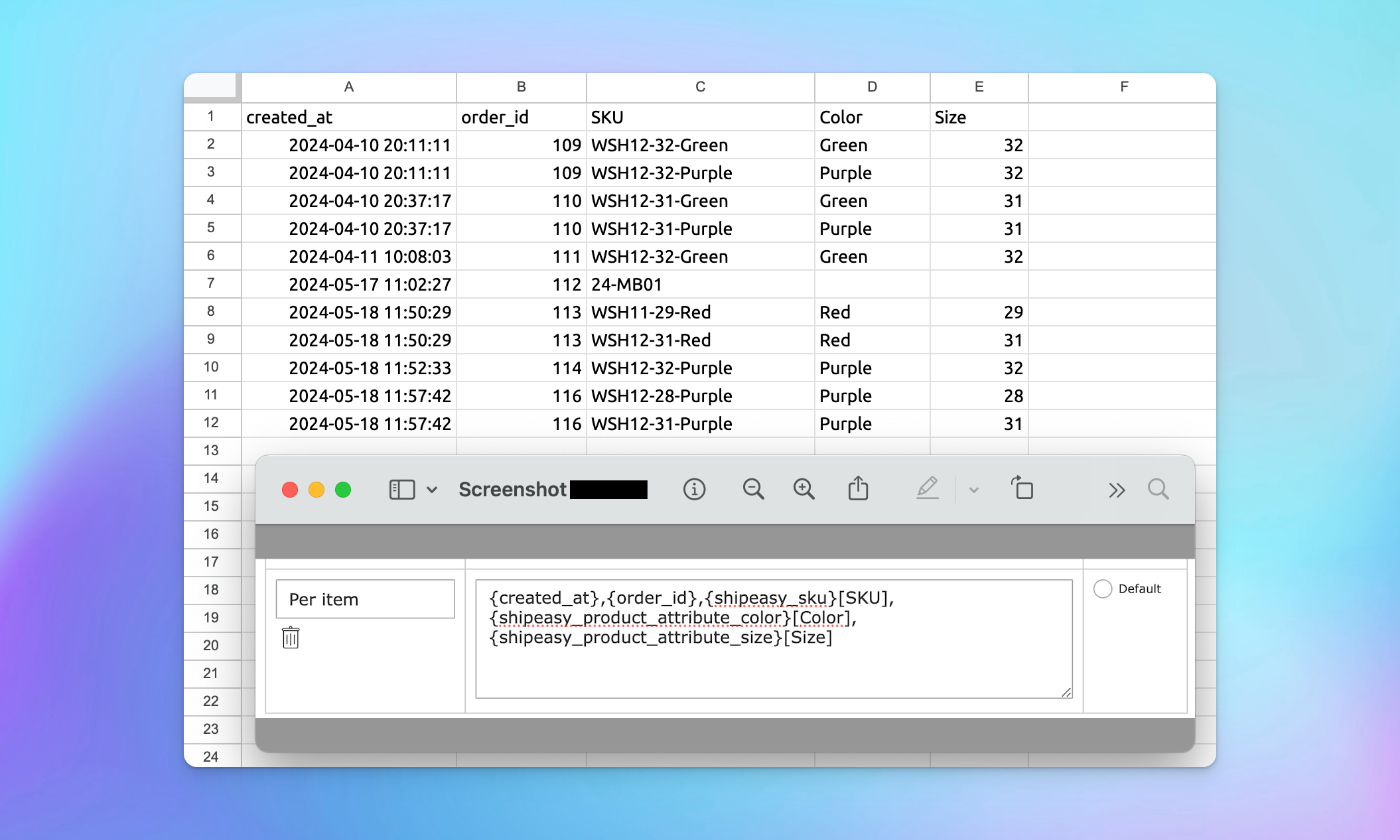Maximize Preview with the green button
Viewport: 1400px width, 840px height.
343,490
